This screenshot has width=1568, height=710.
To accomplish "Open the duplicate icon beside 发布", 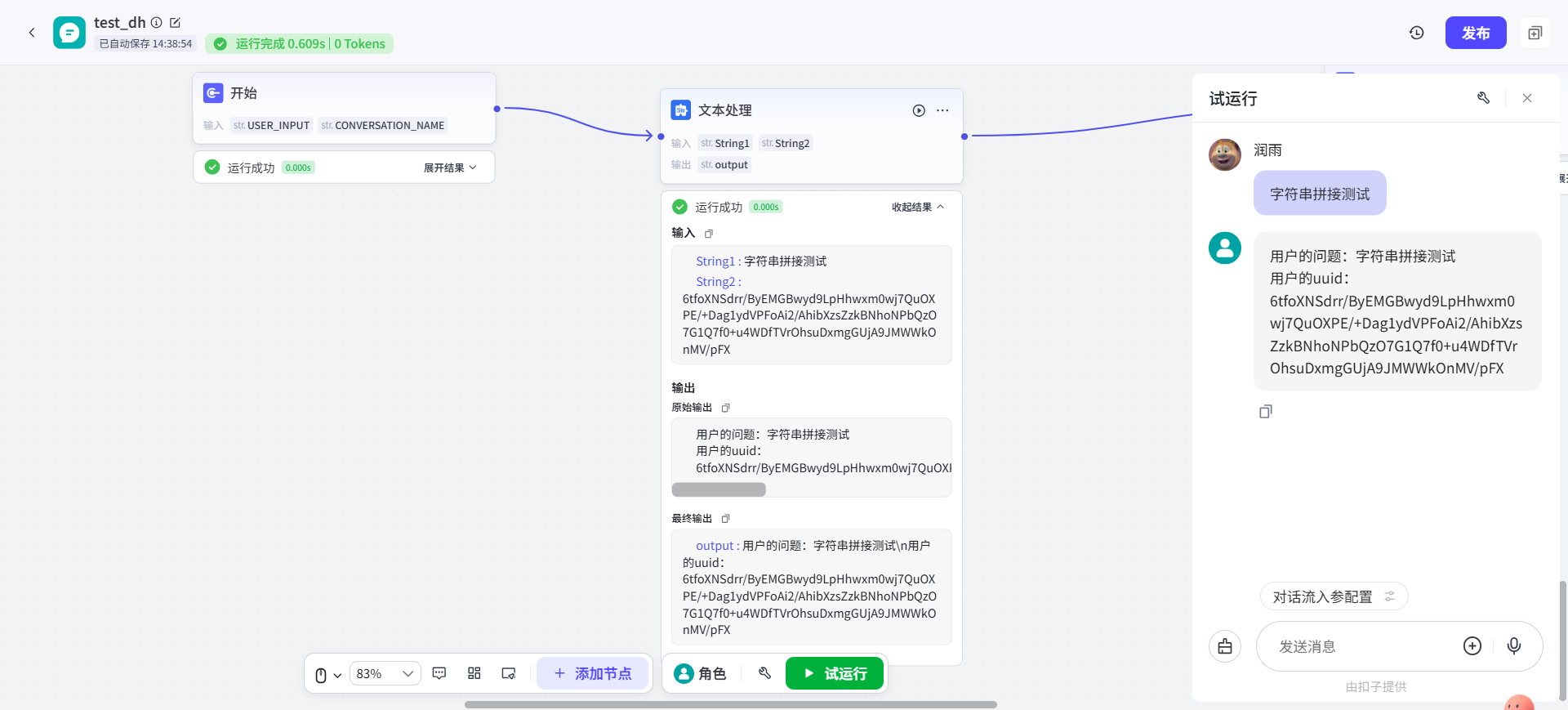I will pyautogui.click(x=1535, y=33).
